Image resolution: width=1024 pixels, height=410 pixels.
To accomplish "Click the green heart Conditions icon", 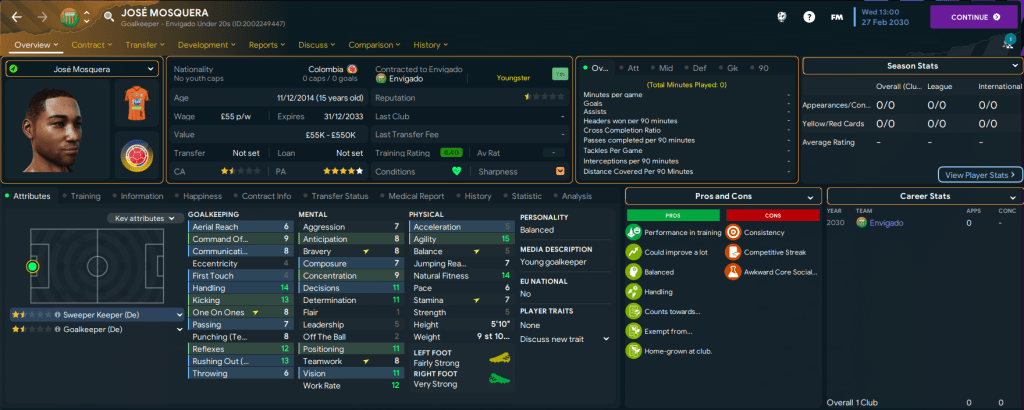I will coord(457,171).
